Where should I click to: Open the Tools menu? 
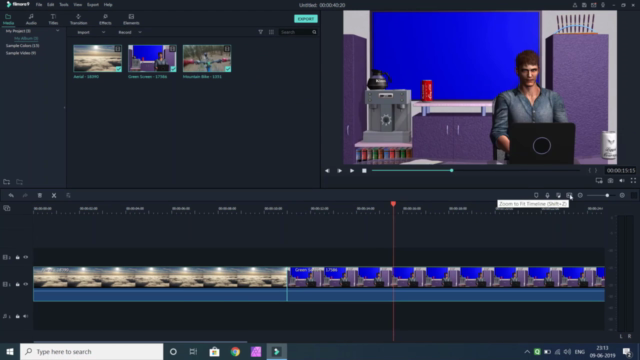pyautogui.click(x=64, y=5)
